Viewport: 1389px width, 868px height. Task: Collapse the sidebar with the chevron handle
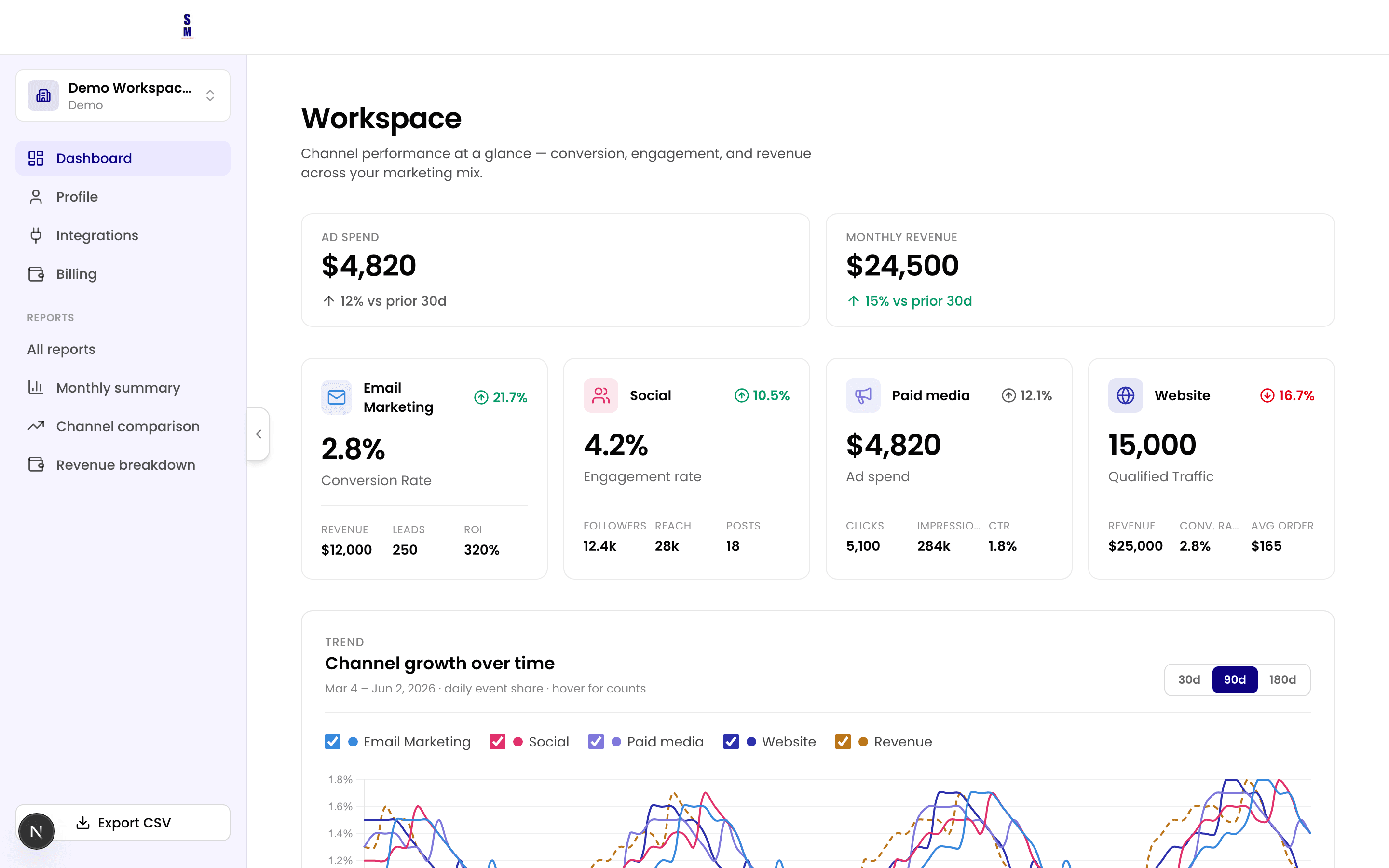pyautogui.click(x=259, y=434)
